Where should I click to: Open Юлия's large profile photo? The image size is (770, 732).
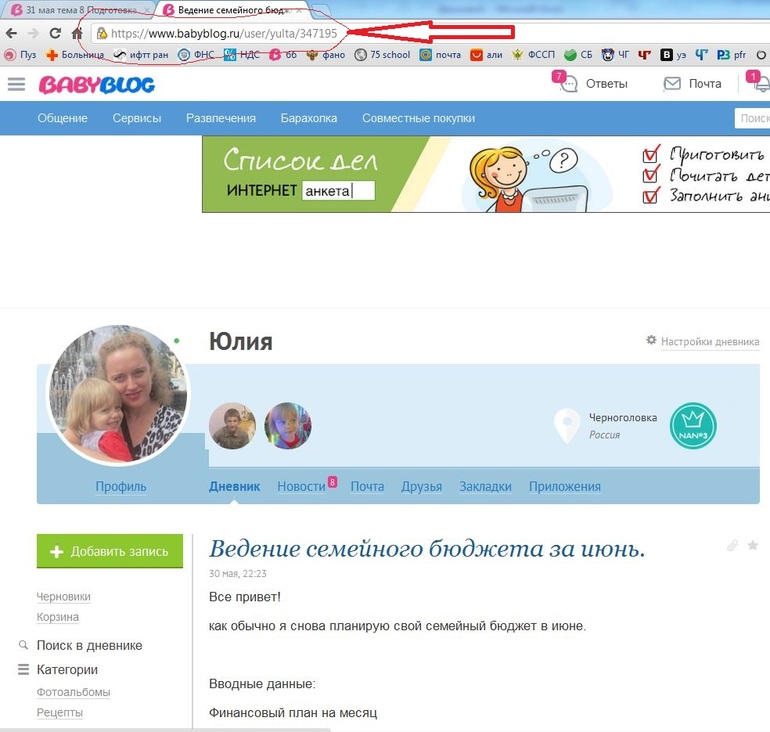118,395
